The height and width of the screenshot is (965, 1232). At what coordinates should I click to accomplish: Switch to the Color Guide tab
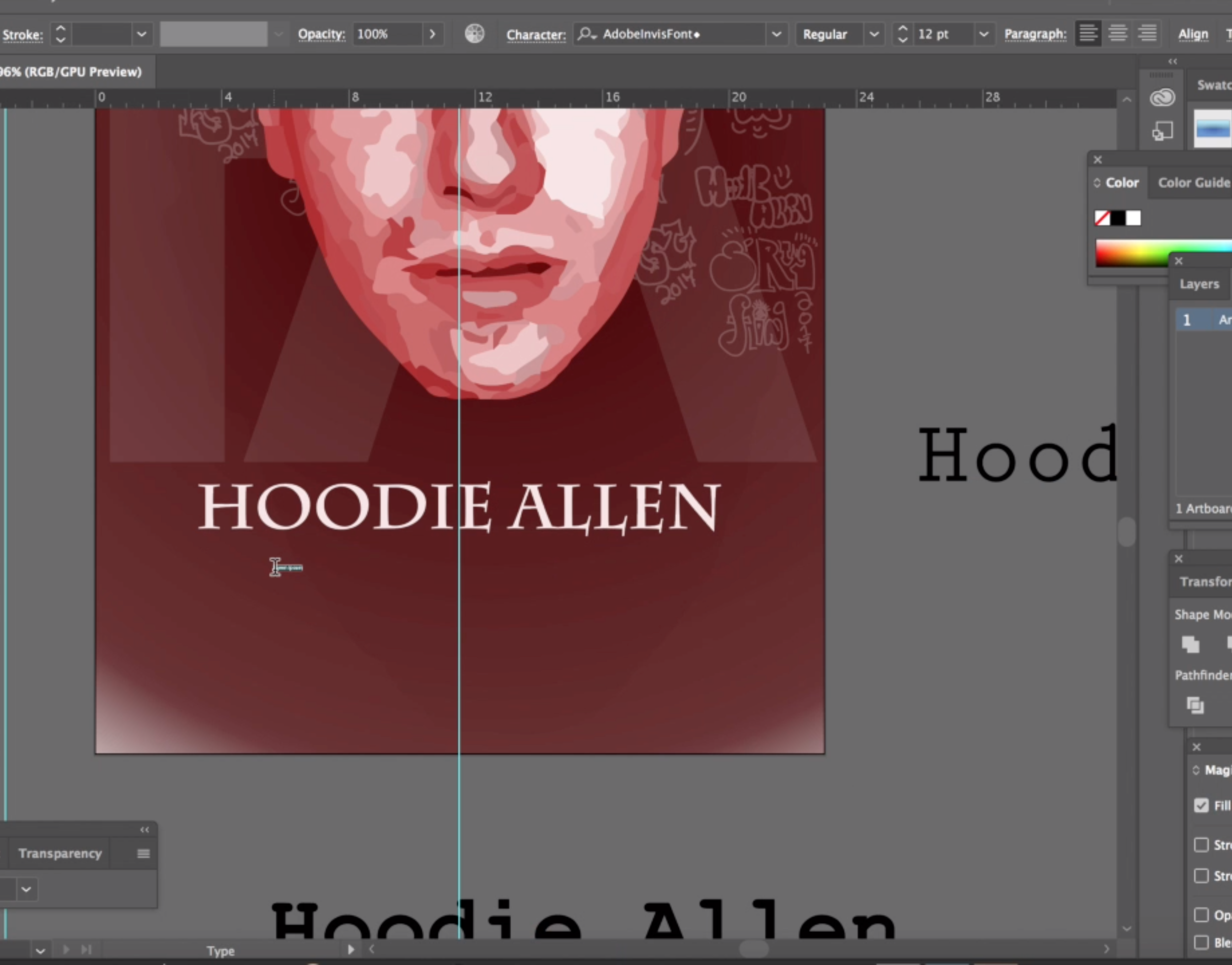pyautogui.click(x=1193, y=183)
